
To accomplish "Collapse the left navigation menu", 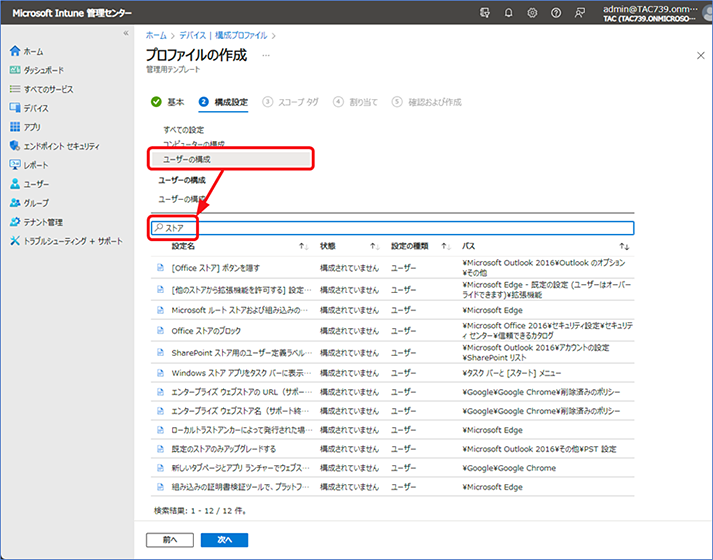I will pyautogui.click(x=126, y=33).
